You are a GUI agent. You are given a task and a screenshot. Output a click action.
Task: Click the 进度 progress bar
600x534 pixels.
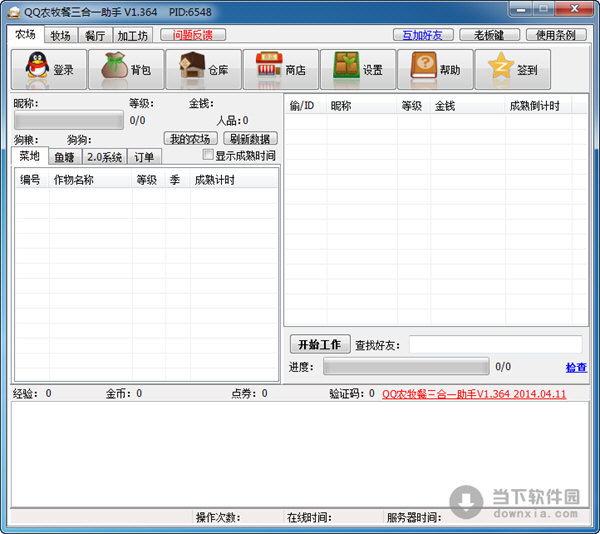[x=406, y=366]
